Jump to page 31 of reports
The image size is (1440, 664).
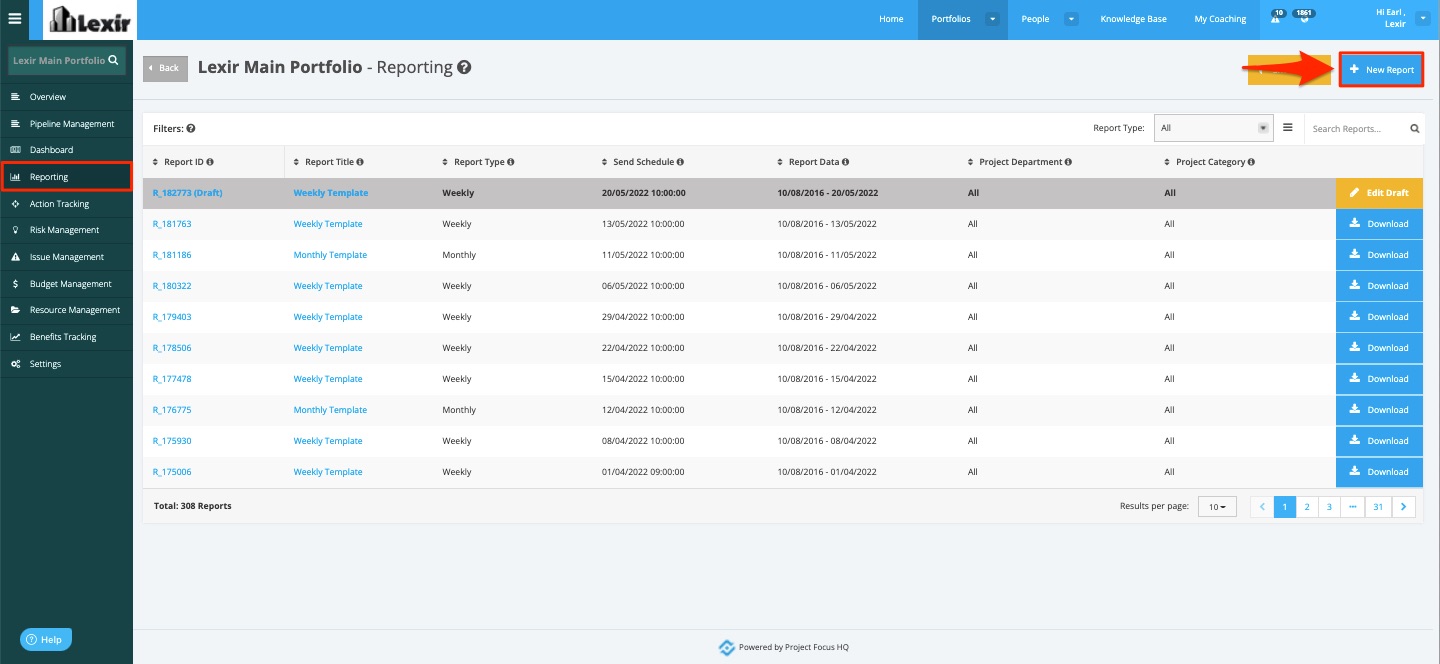(1378, 507)
